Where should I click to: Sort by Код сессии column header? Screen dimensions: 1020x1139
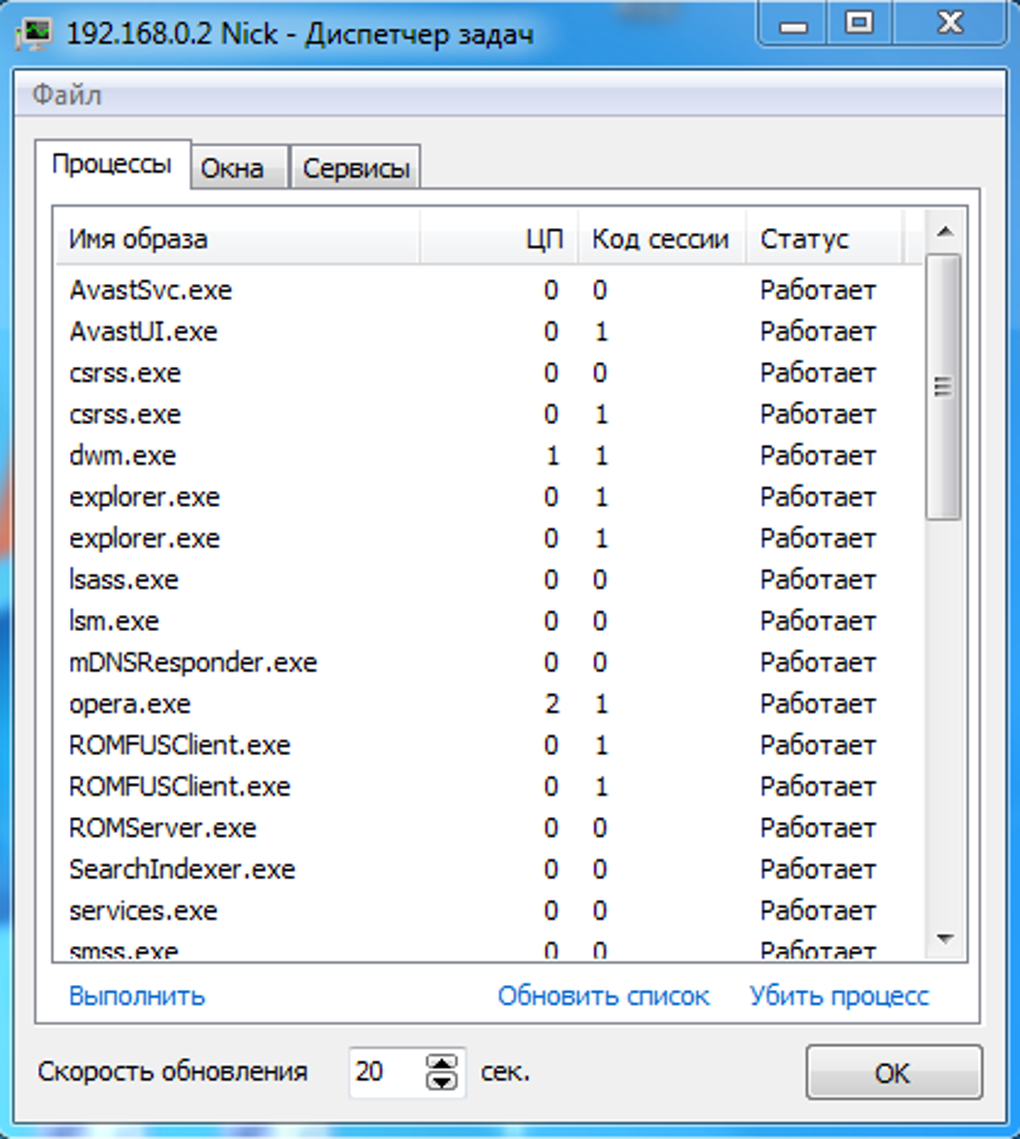tap(660, 239)
